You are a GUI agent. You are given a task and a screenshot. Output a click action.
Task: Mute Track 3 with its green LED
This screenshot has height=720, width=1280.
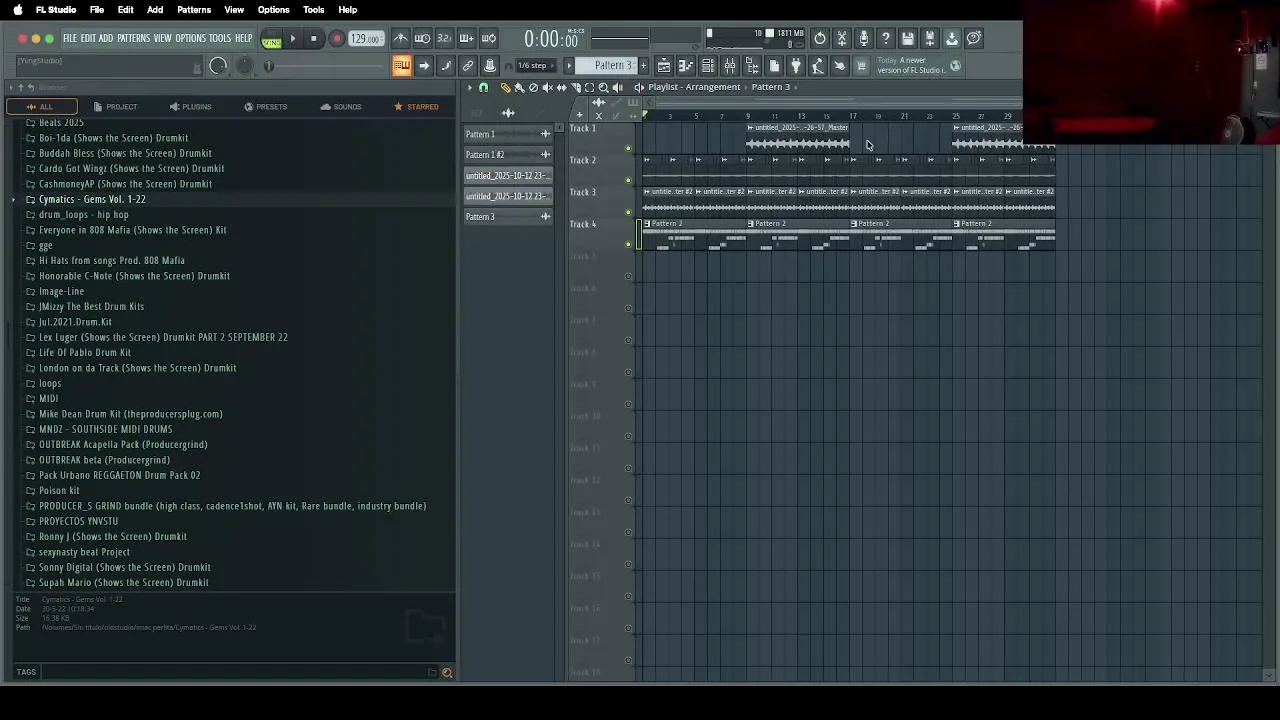pos(628,212)
